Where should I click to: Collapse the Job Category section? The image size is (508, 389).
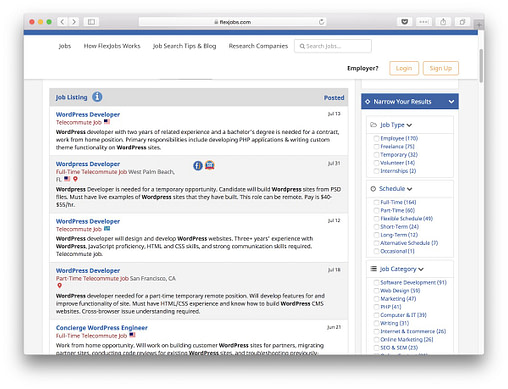[x=421, y=269]
